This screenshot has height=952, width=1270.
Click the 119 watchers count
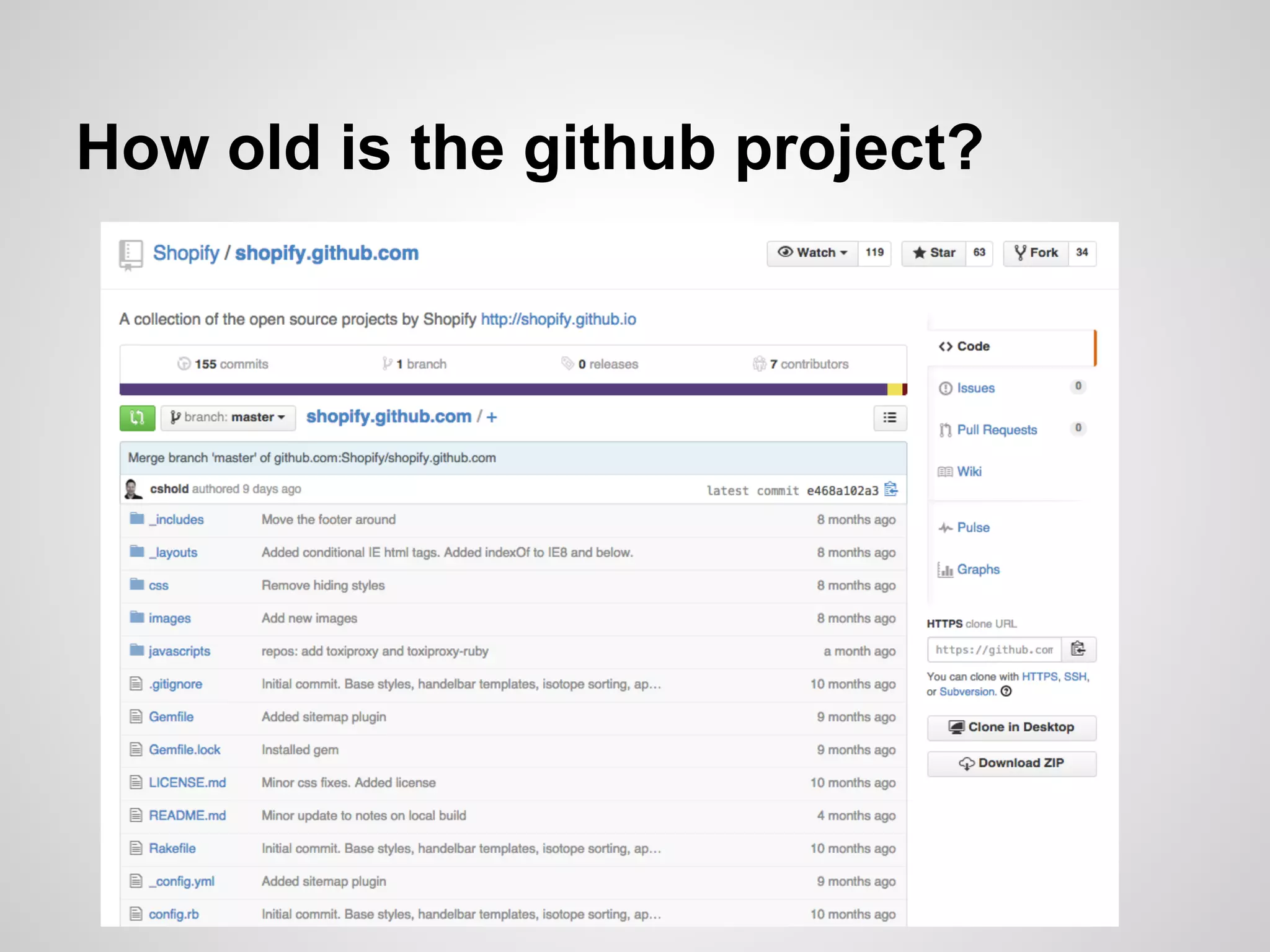click(874, 253)
